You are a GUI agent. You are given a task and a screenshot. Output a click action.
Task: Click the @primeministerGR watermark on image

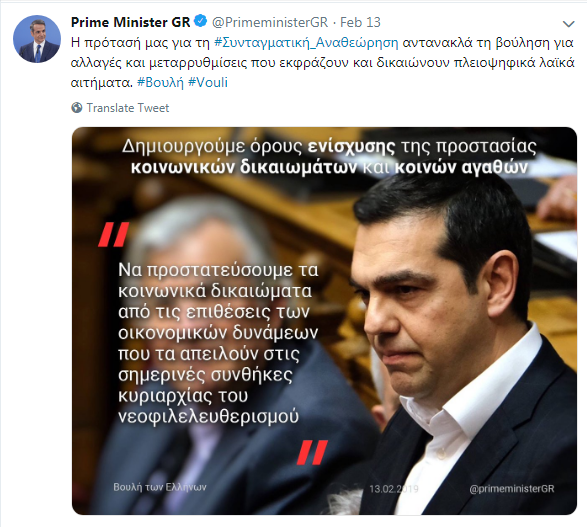512,489
